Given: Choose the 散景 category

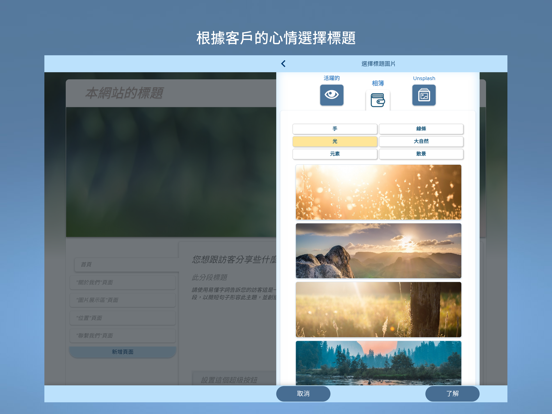Looking at the screenshot, I should [x=421, y=154].
